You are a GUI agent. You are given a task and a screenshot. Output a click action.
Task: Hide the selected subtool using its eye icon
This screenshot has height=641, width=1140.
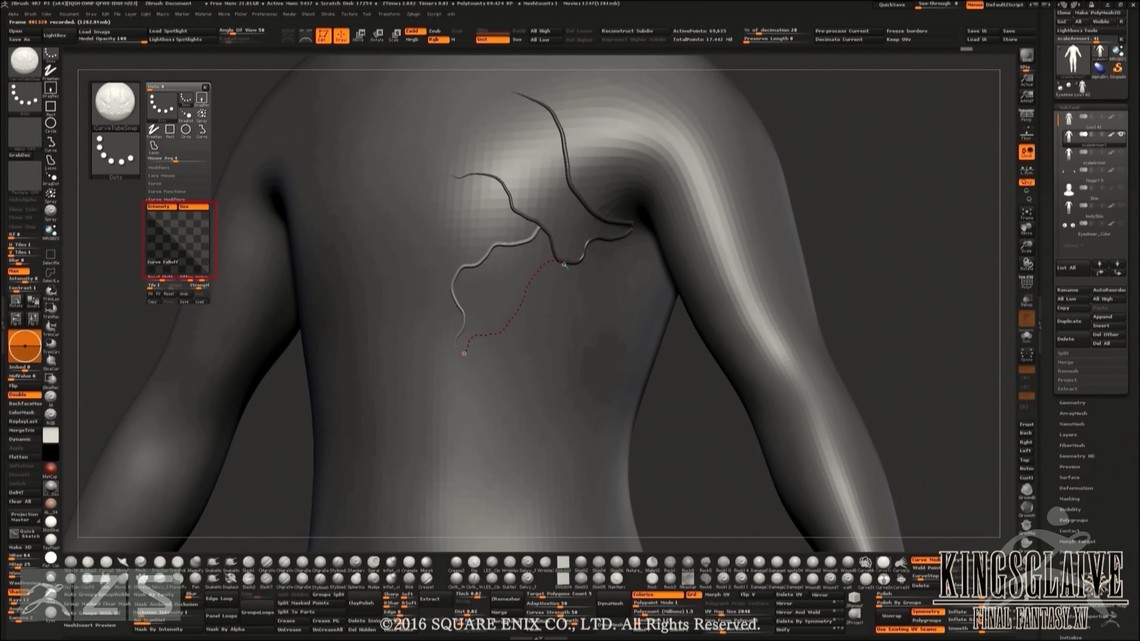point(1120,134)
